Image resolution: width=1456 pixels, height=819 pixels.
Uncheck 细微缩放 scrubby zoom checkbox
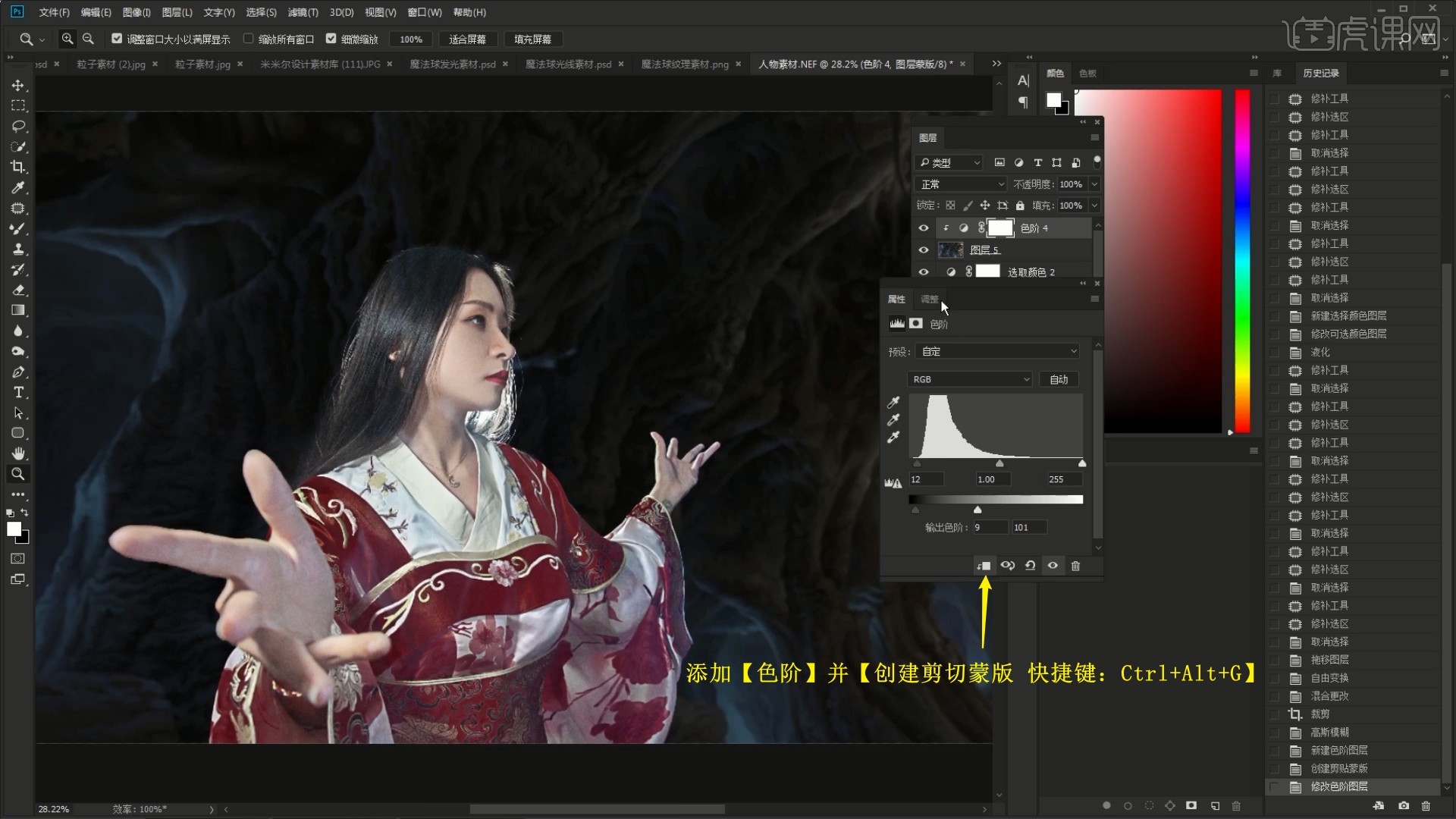coord(331,39)
